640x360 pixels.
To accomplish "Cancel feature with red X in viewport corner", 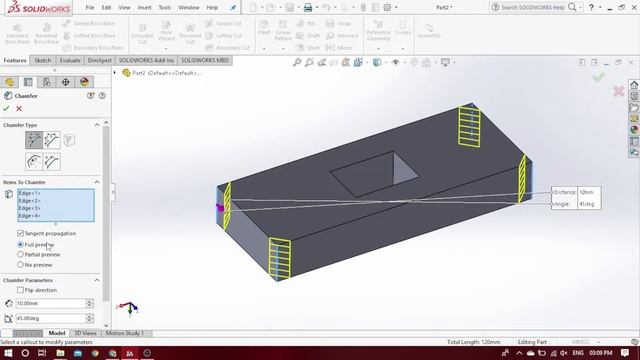I will click(x=618, y=91).
